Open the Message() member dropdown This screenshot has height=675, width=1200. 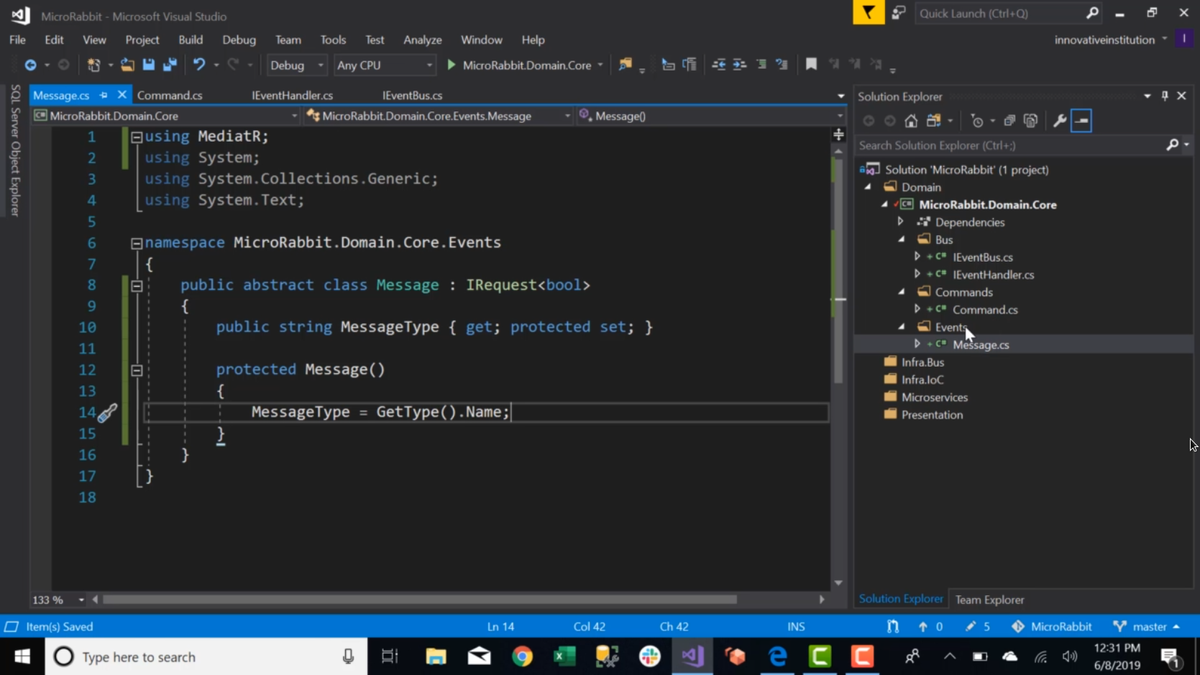(x=710, y=116)
